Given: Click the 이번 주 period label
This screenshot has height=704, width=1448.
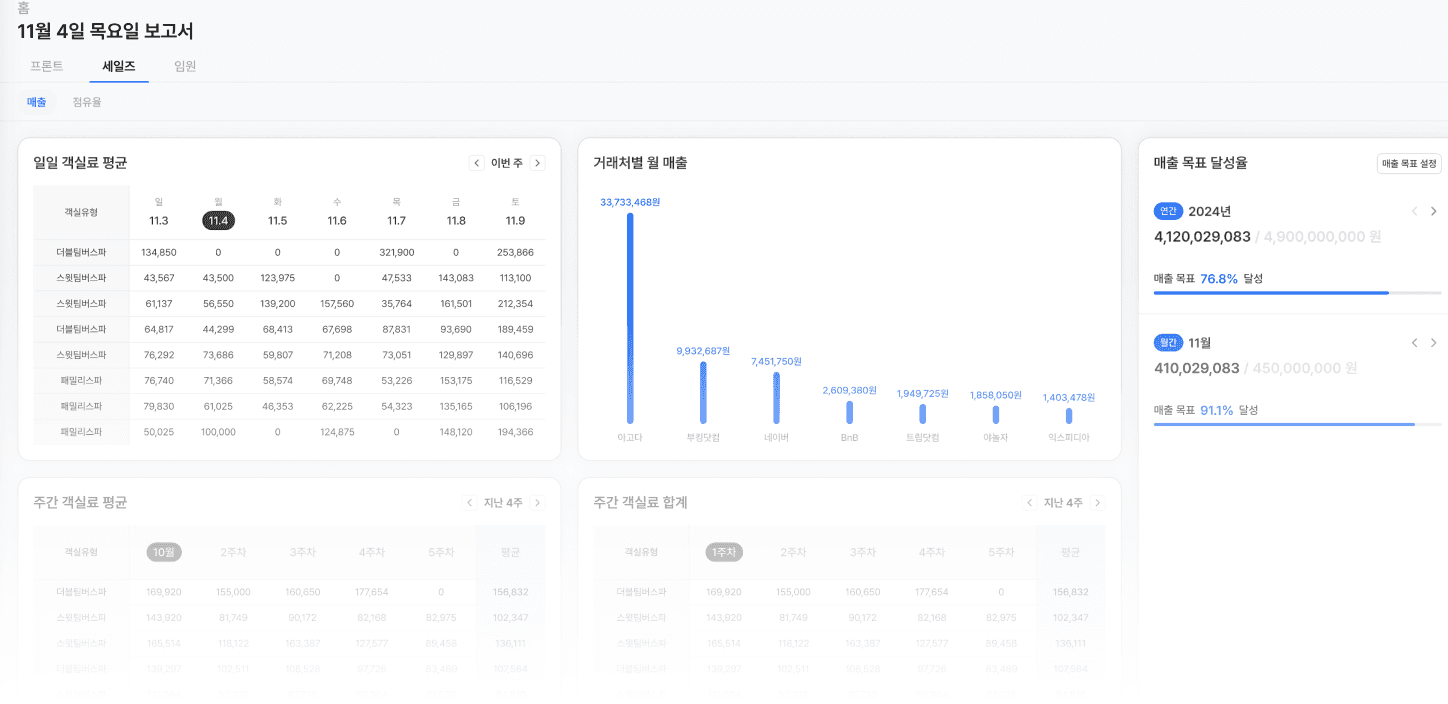Looking at the screenshot, I should 507,163.
